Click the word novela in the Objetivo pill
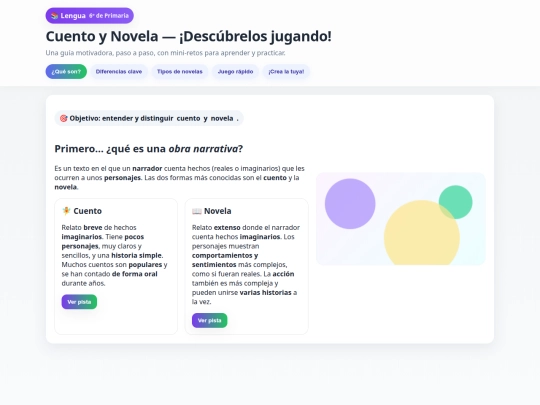The image size is (540, 405). pyautogui.click(x=222, y=118)
